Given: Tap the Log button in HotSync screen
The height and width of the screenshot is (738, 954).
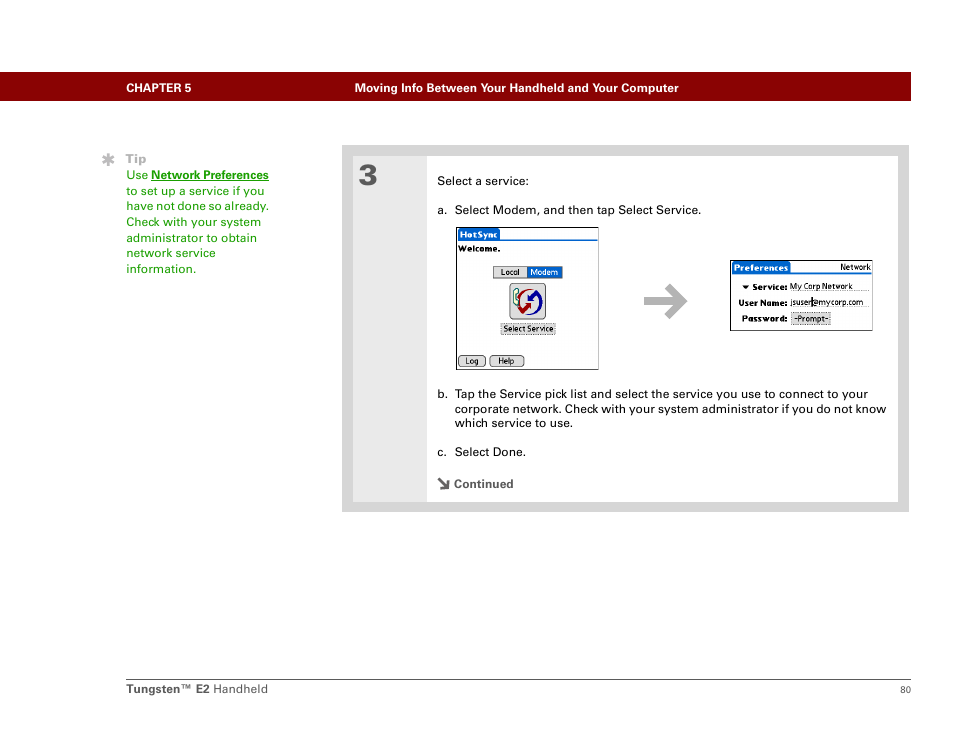Looking at the screenshot, I should point(472,361).
